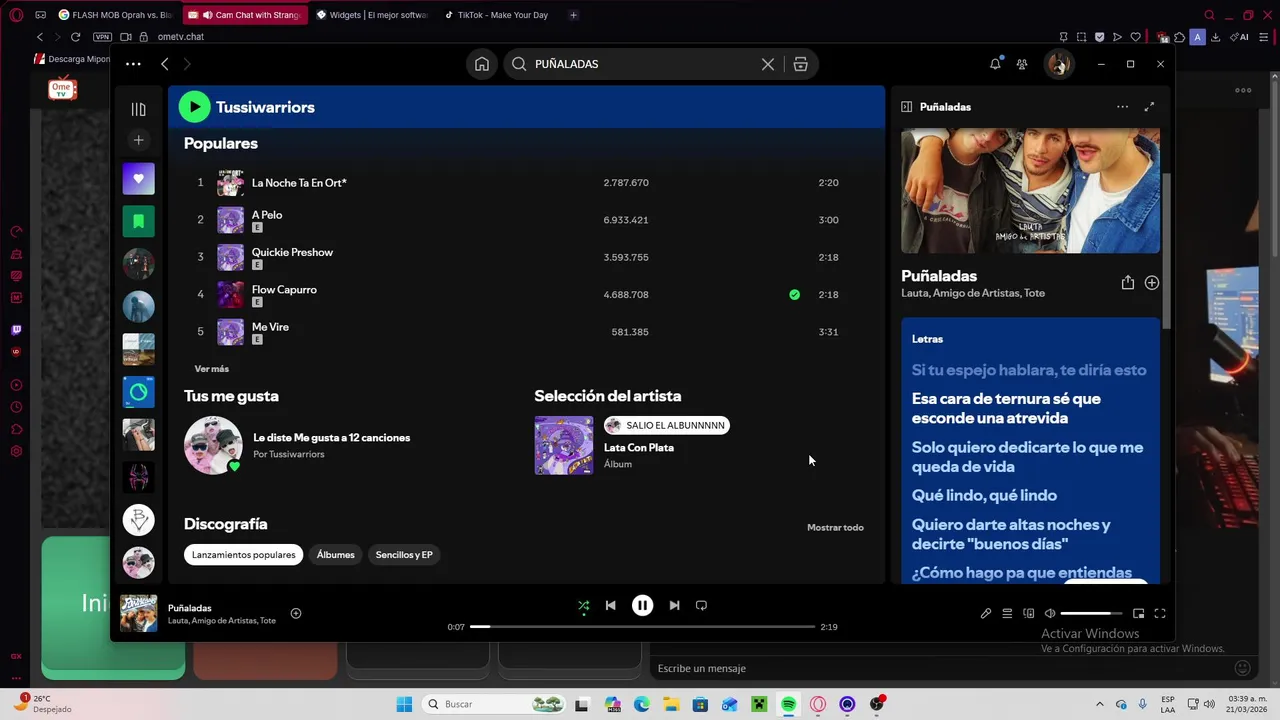Open the play queue

1007,614
